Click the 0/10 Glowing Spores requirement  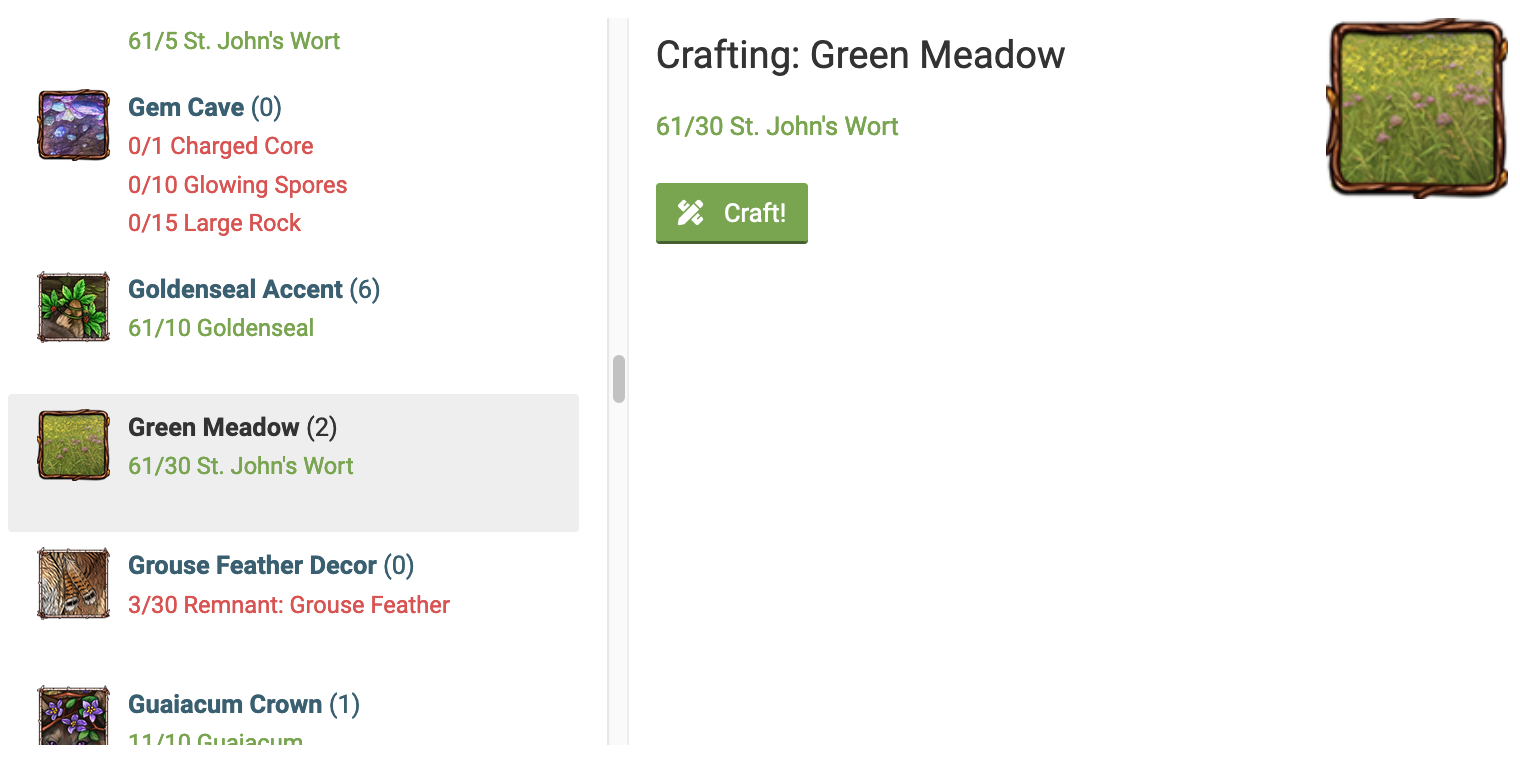tap(238, 185)
